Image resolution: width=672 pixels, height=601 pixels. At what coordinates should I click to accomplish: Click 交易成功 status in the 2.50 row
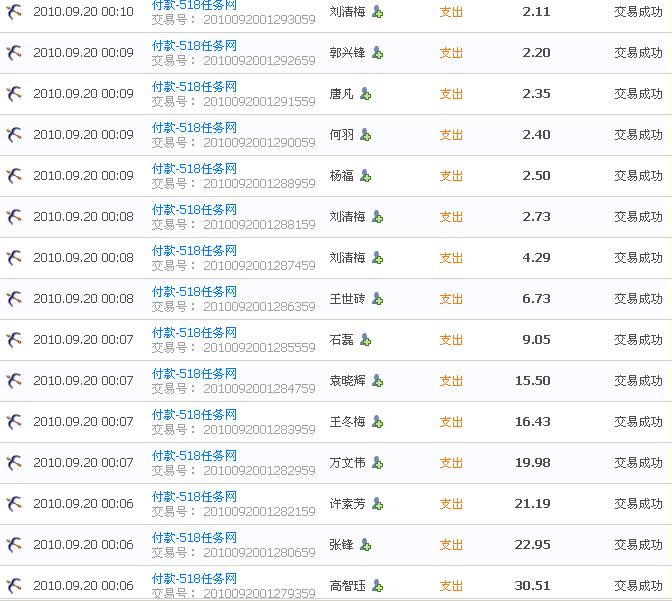click(x=638, y=176)
